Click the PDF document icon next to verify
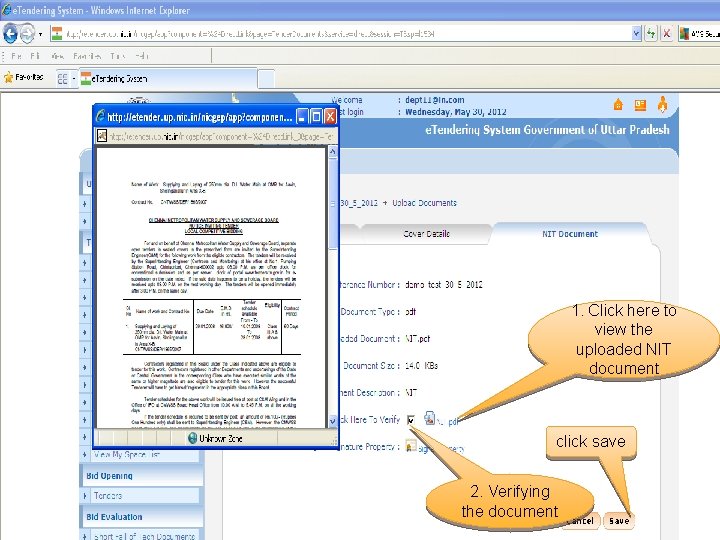The image size is (720, 540). pos(429,417)
